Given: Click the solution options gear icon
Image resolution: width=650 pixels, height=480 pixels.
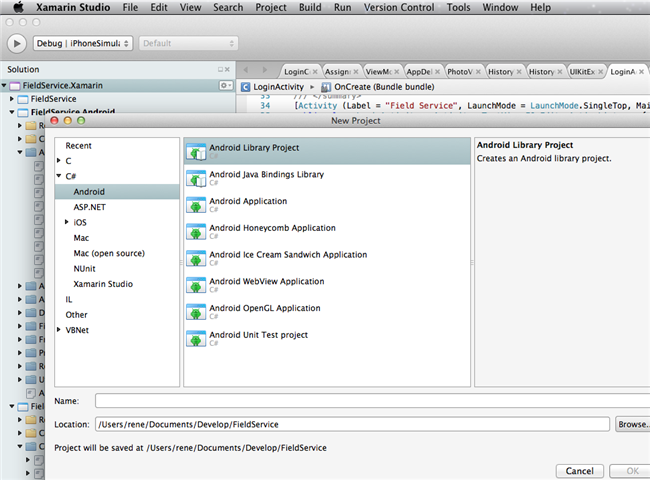Looking at the screenshot, I should point(225,85).
